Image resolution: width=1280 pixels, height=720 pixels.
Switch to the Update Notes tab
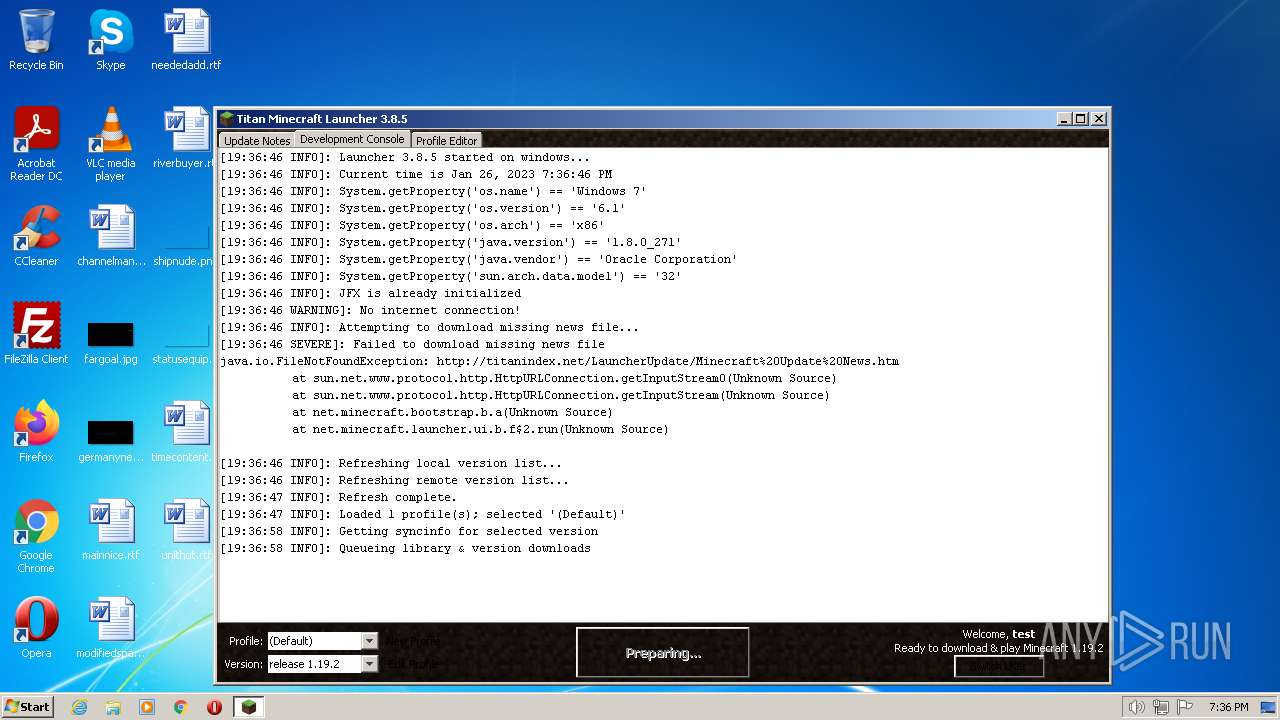tap(256, 140)
